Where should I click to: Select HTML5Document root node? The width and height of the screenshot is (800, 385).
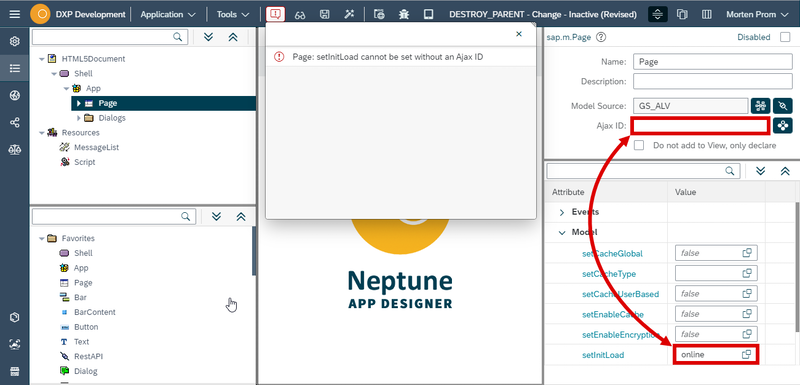click(93, 59)
